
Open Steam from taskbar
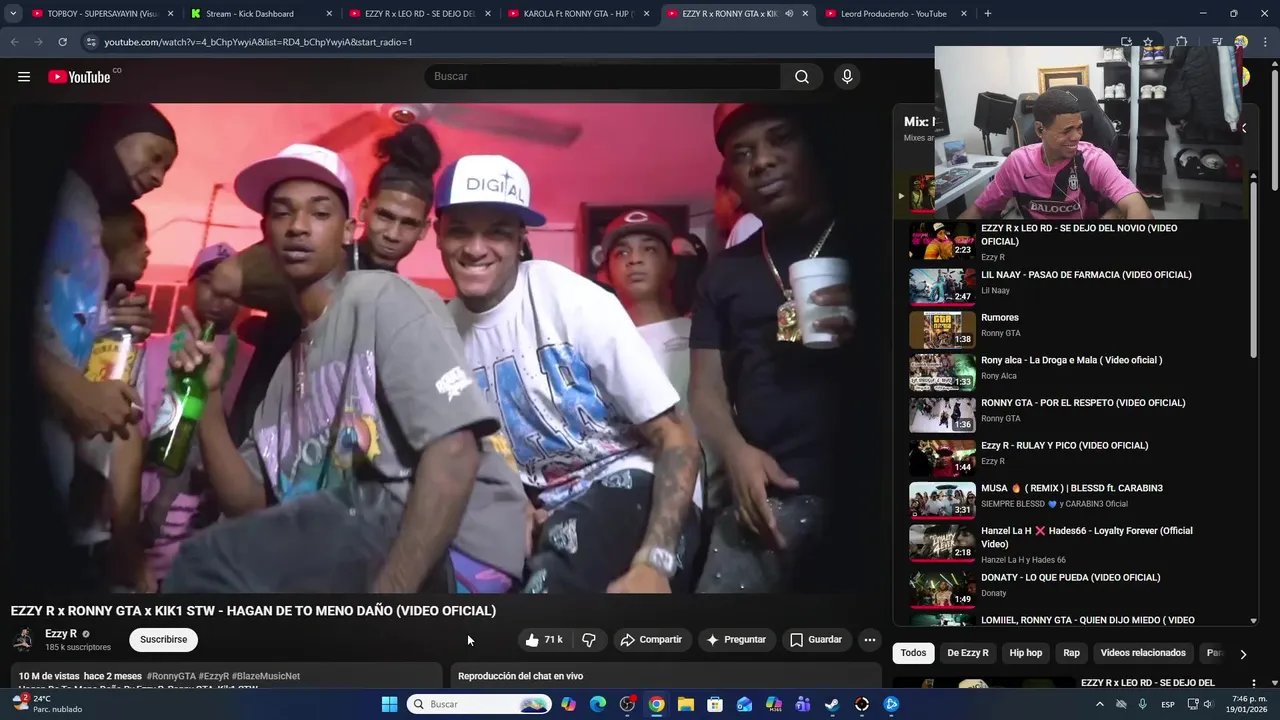pos(832,704)
